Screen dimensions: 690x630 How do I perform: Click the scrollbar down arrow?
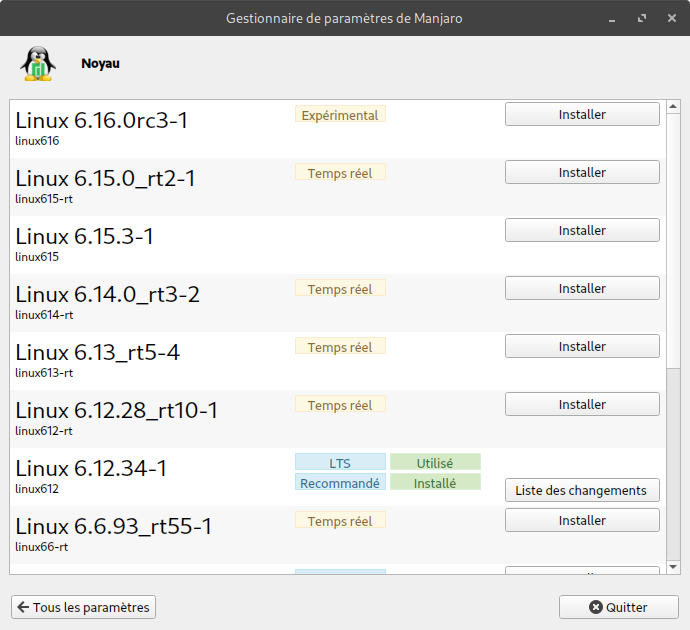(673, 567)
